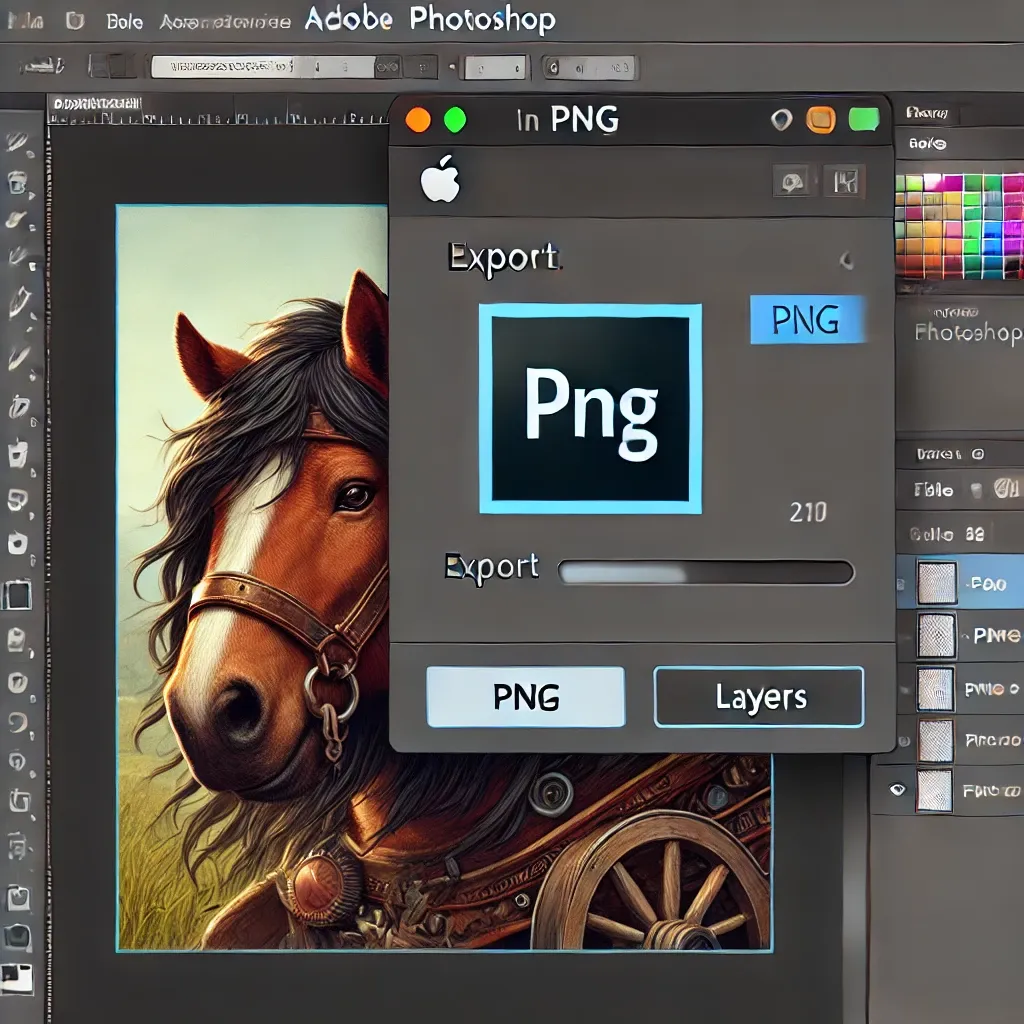Click the small bucket icon in the Fblo row

976,489
